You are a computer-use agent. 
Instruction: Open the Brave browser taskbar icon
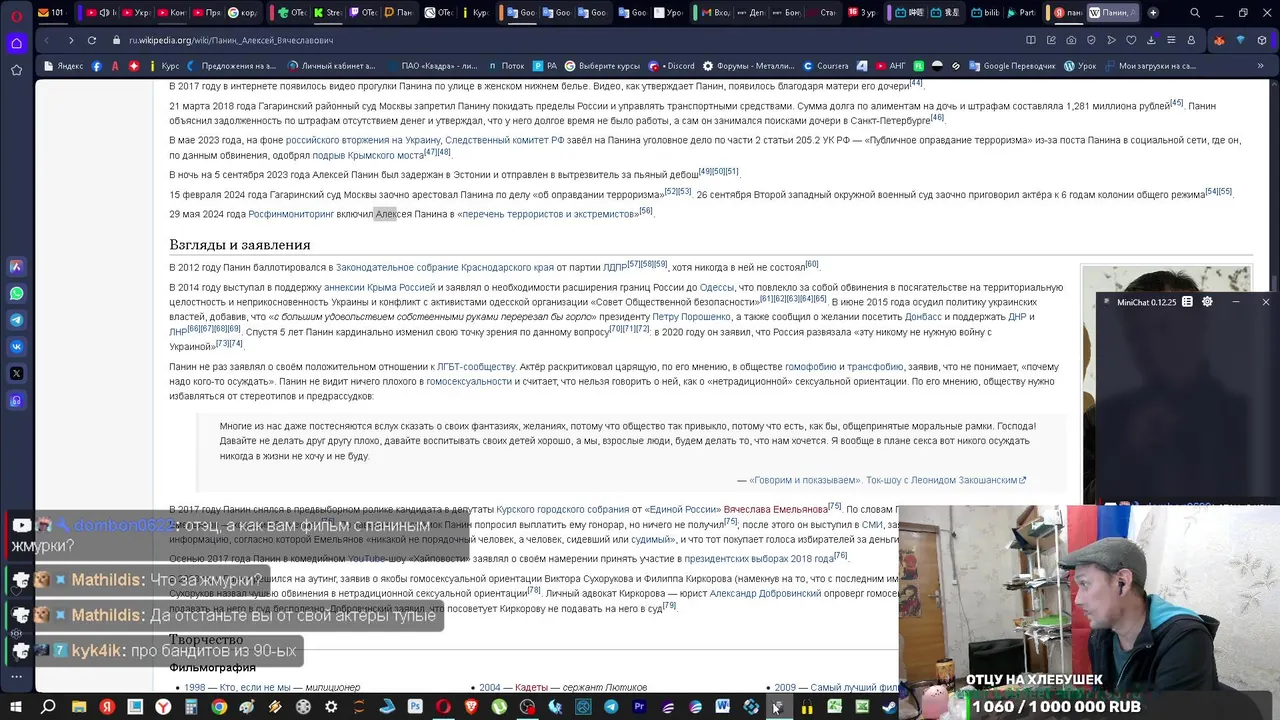471,707
